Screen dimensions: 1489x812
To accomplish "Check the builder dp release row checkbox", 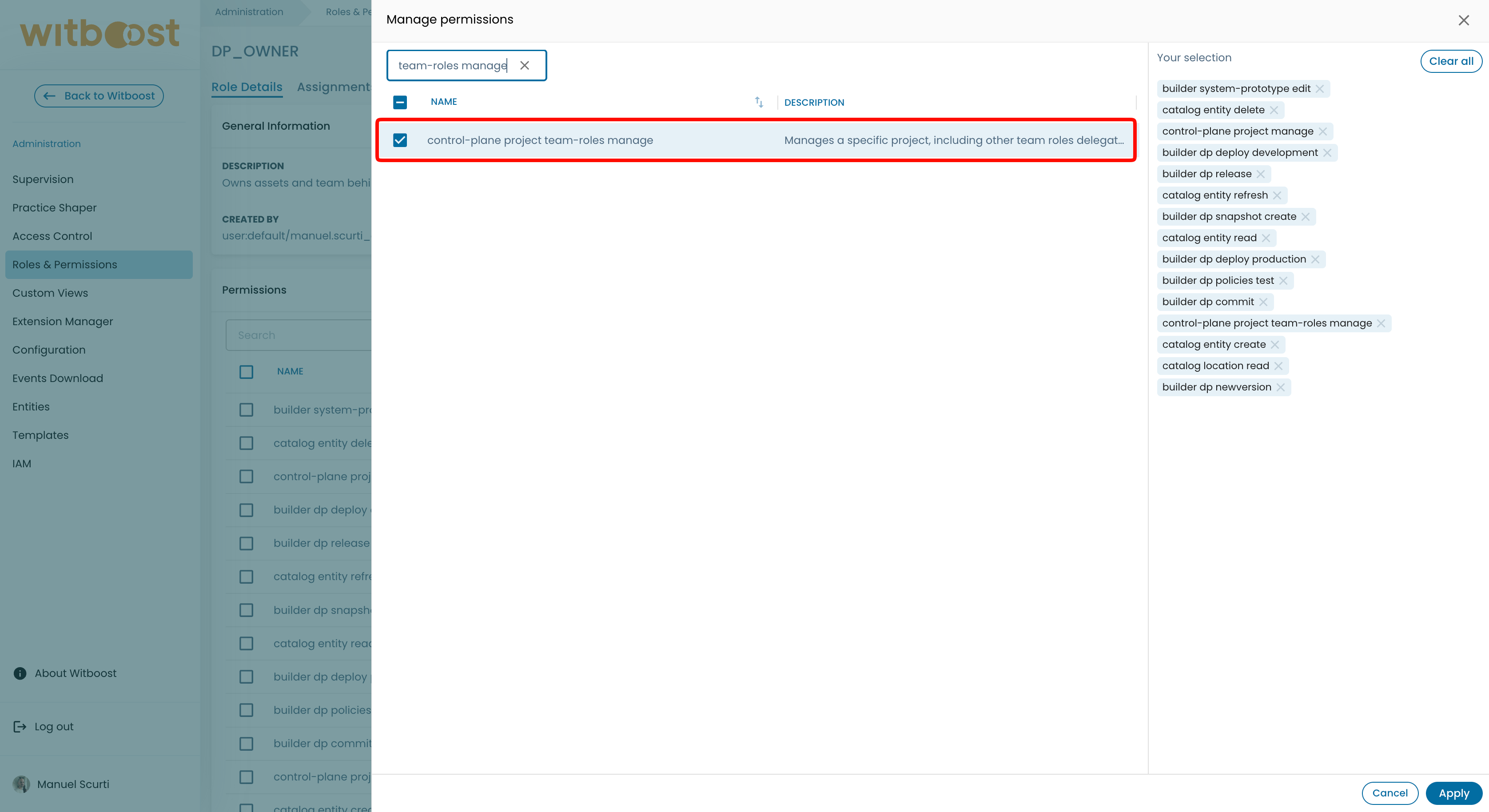I will [246, 543].
